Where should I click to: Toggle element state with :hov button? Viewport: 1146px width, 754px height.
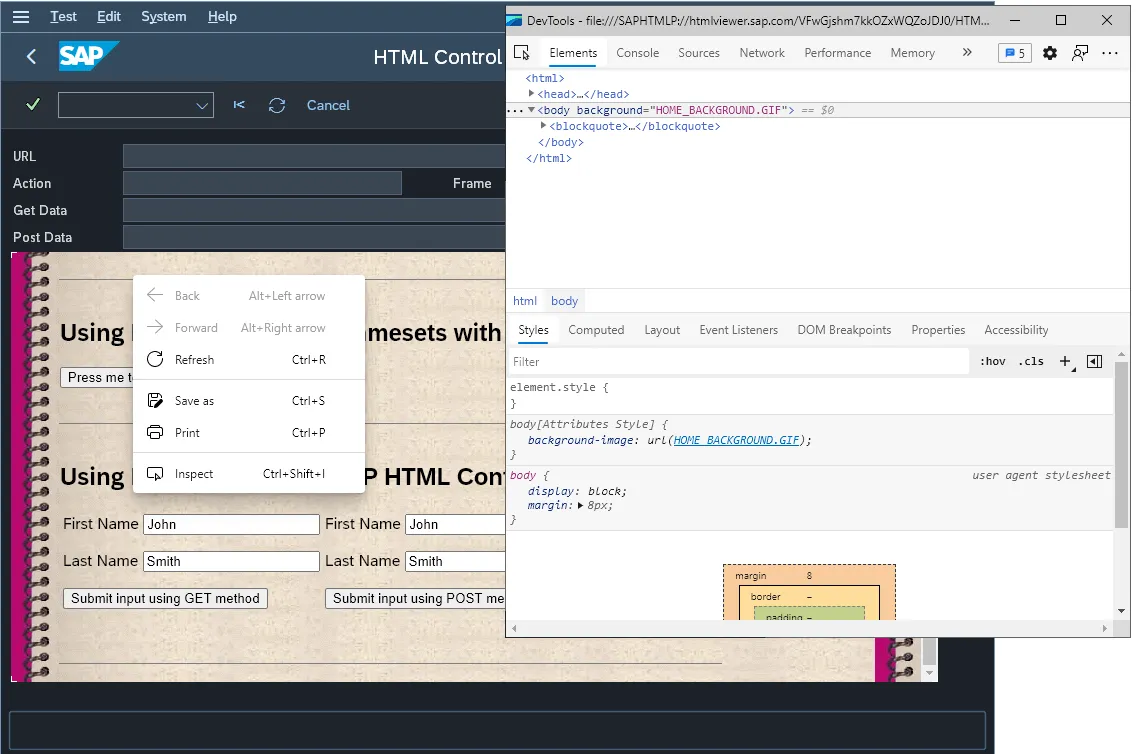(992, 361)
